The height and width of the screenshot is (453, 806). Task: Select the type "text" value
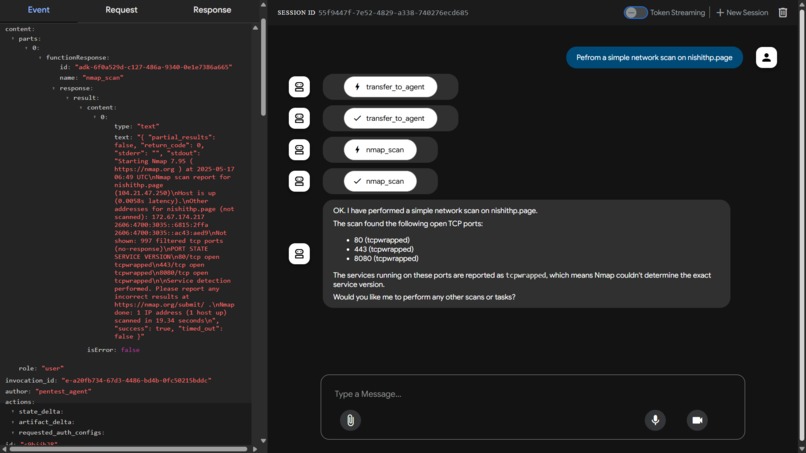pyautogui.click(x=148, y=126)
